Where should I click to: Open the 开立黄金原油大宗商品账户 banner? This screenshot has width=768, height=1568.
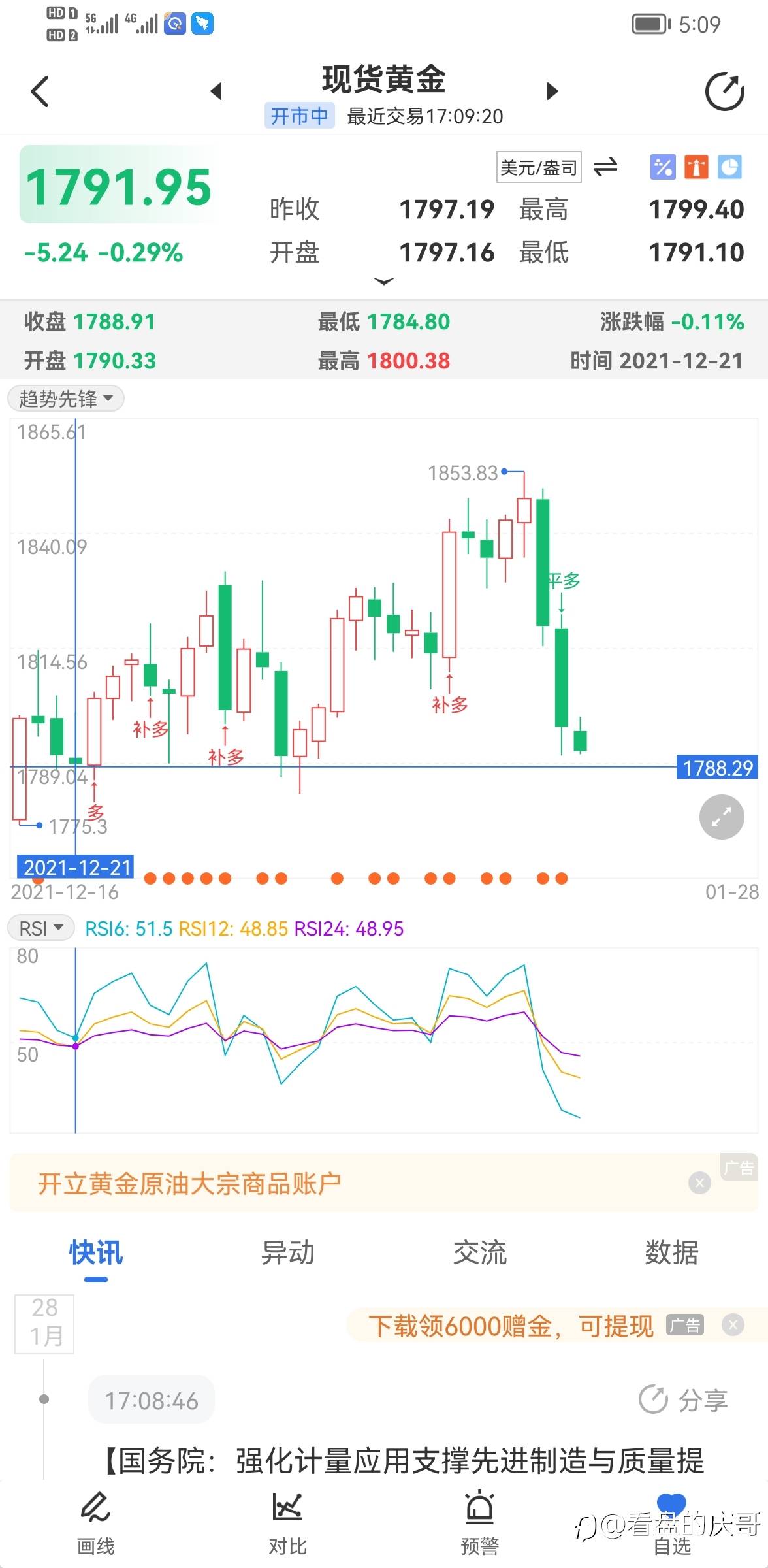point(189,1184)
